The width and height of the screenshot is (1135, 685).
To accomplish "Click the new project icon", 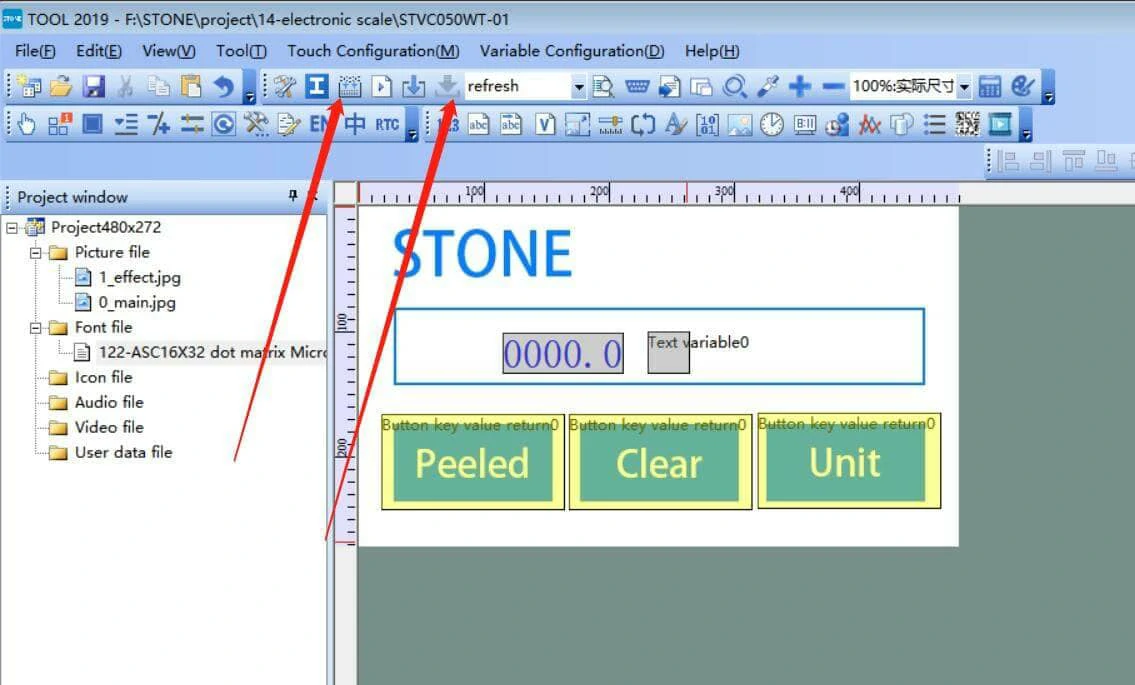I will [29, 86].
